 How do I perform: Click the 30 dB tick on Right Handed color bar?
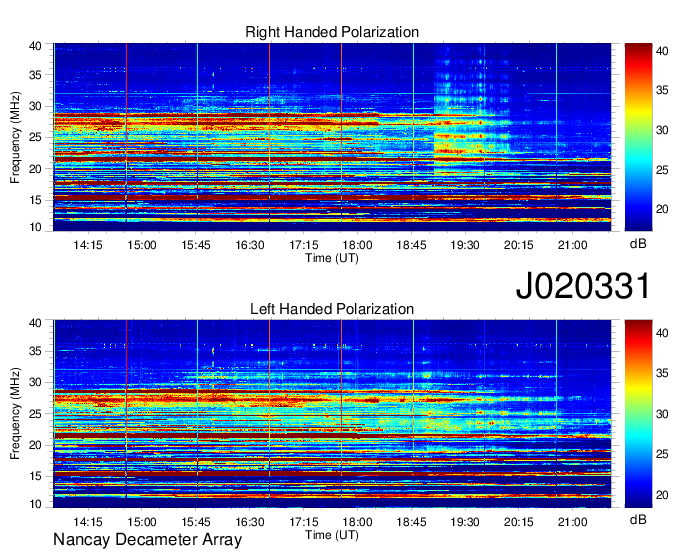pos(662,130)
